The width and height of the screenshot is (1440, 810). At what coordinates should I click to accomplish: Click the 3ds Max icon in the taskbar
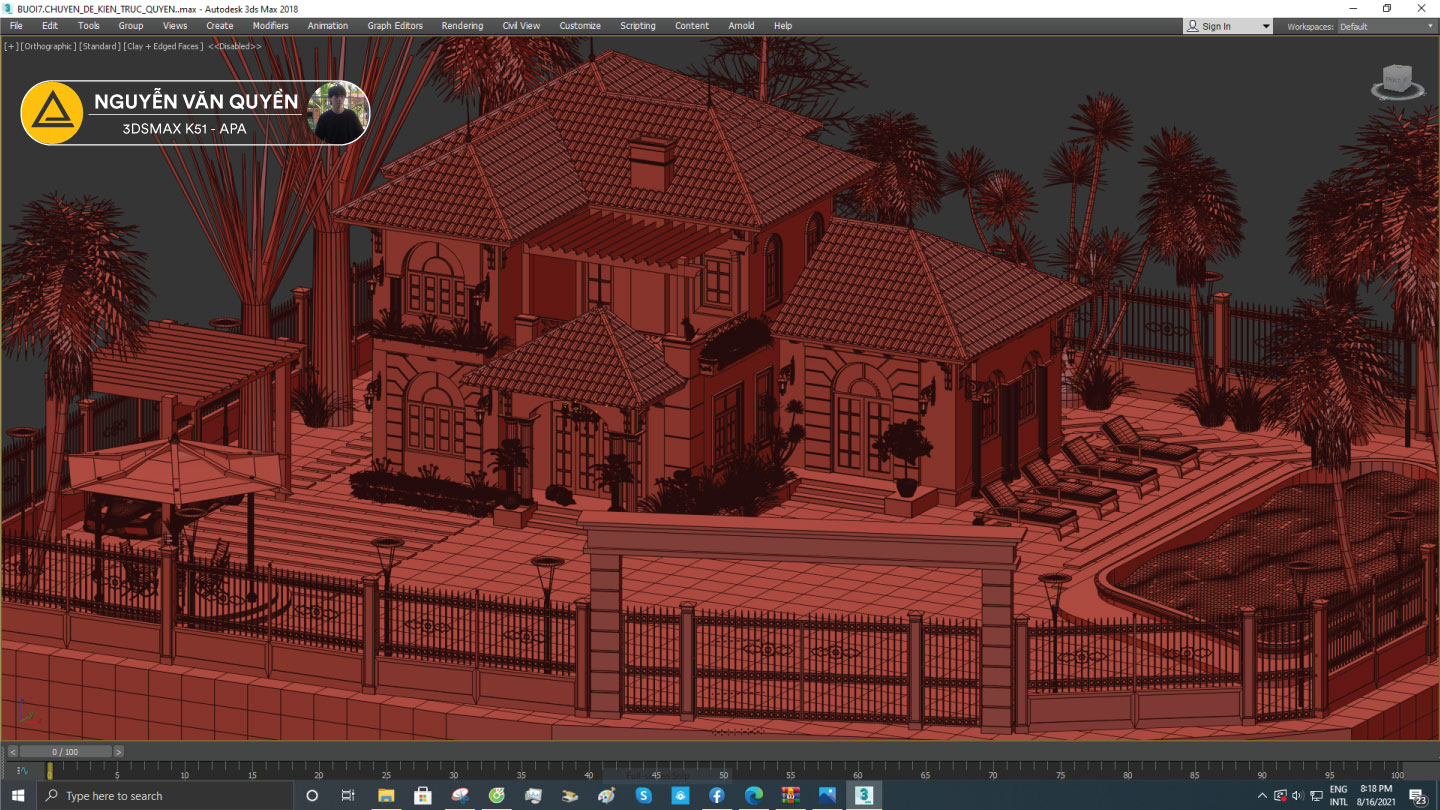click(864, 795)
